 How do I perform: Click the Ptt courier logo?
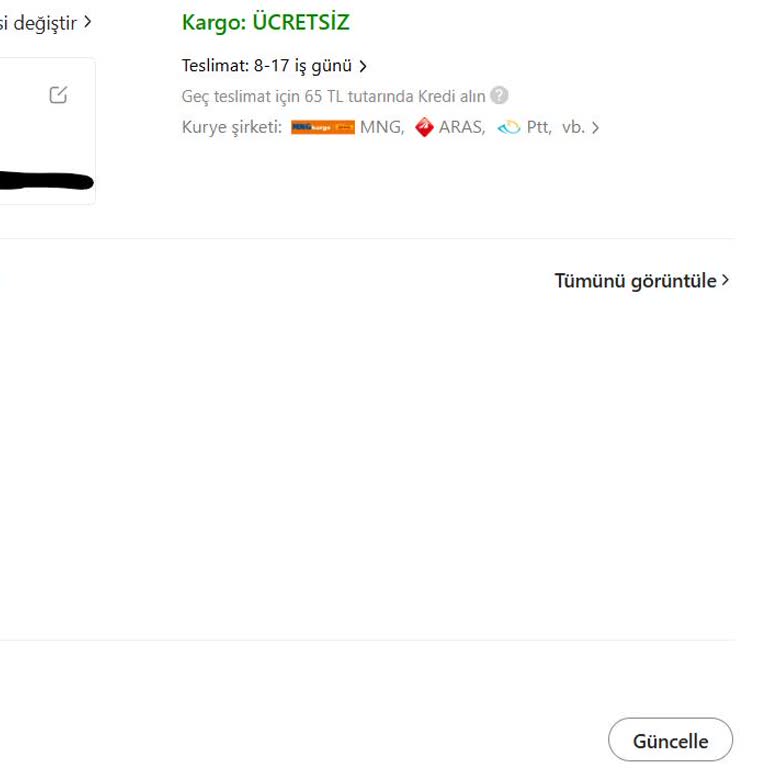508,127
